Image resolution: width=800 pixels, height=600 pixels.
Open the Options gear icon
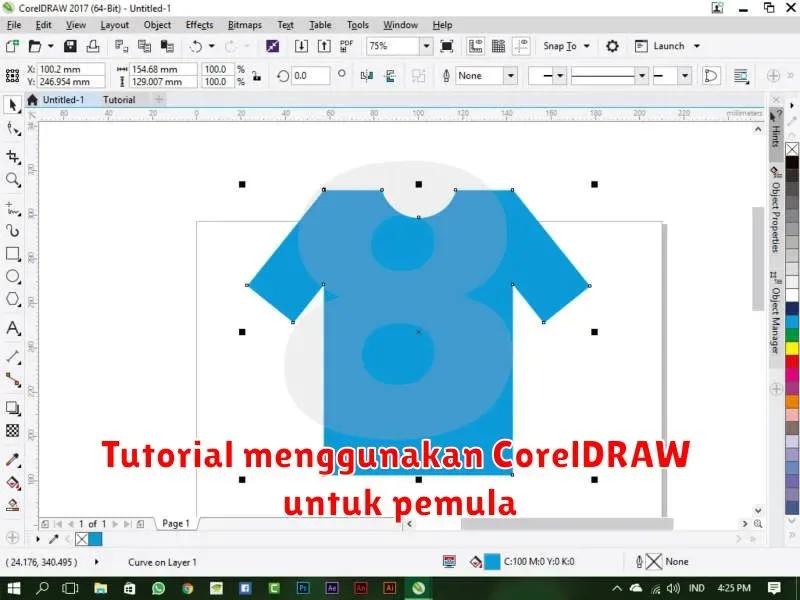[612, 46]
